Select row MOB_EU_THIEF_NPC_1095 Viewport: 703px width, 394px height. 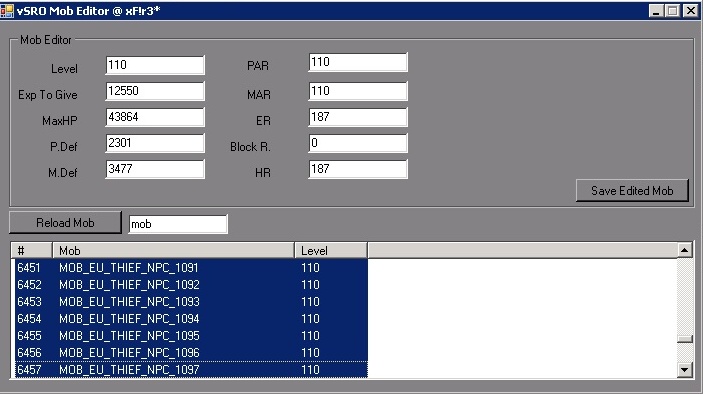click(191, 336)
